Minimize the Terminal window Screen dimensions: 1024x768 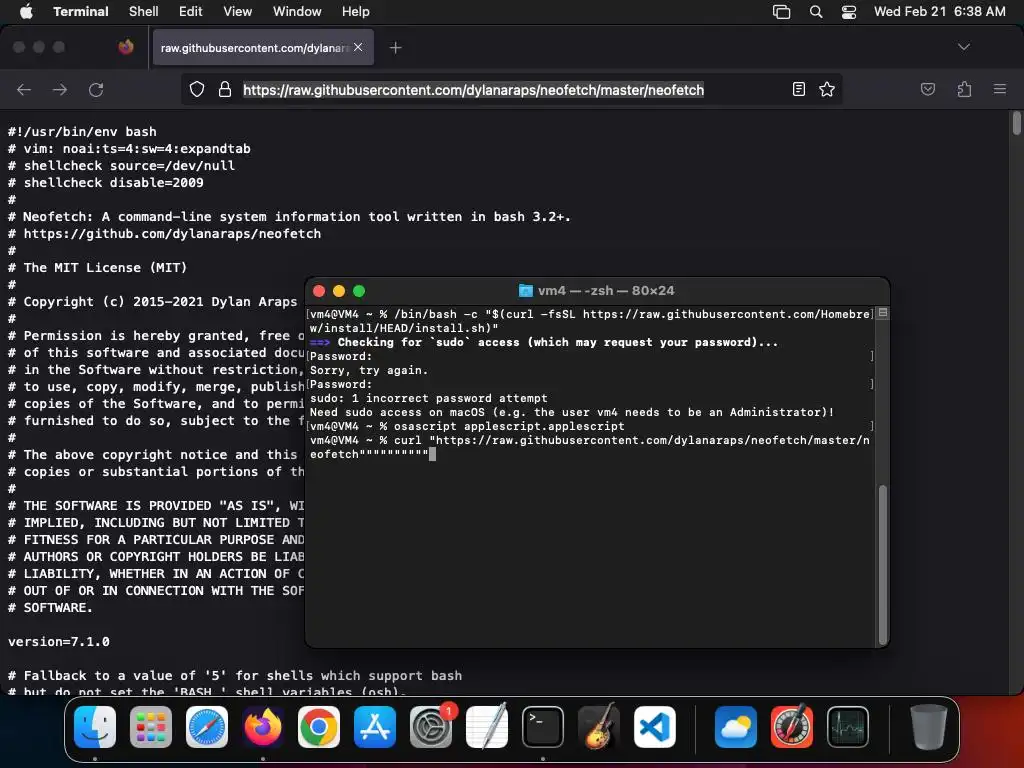(339, 291)
